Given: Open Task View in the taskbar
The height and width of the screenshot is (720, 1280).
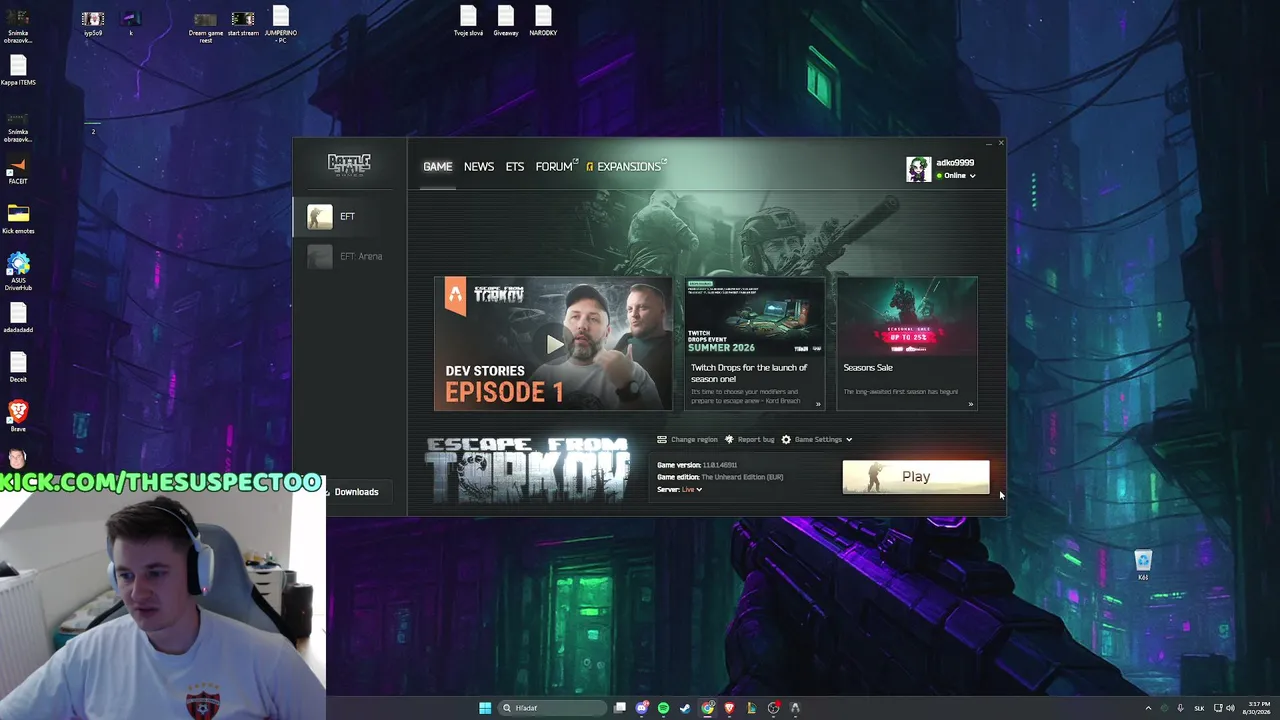Looking at the screenshot, I should click(620, 708).
